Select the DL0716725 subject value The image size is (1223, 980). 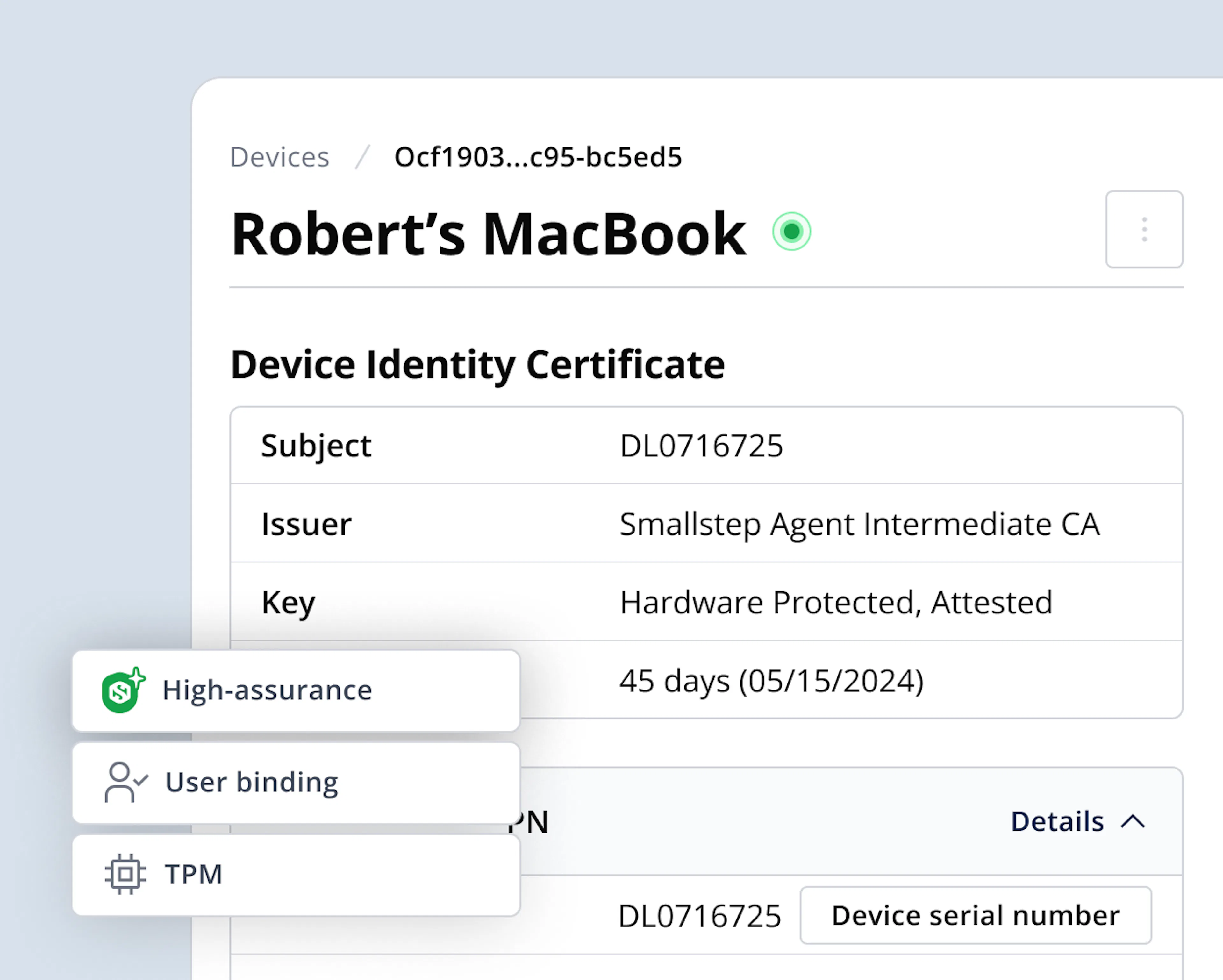[x=702, y=446]
